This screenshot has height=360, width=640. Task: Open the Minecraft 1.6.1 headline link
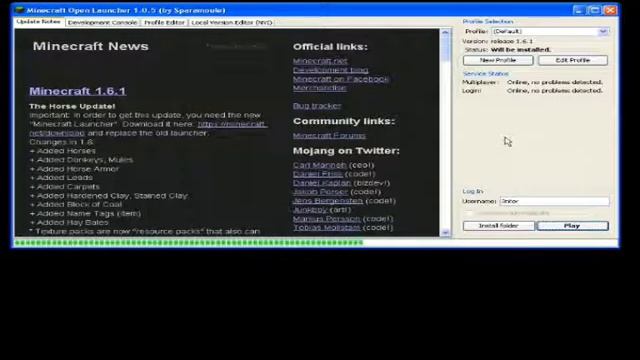(x=78, y=91)
